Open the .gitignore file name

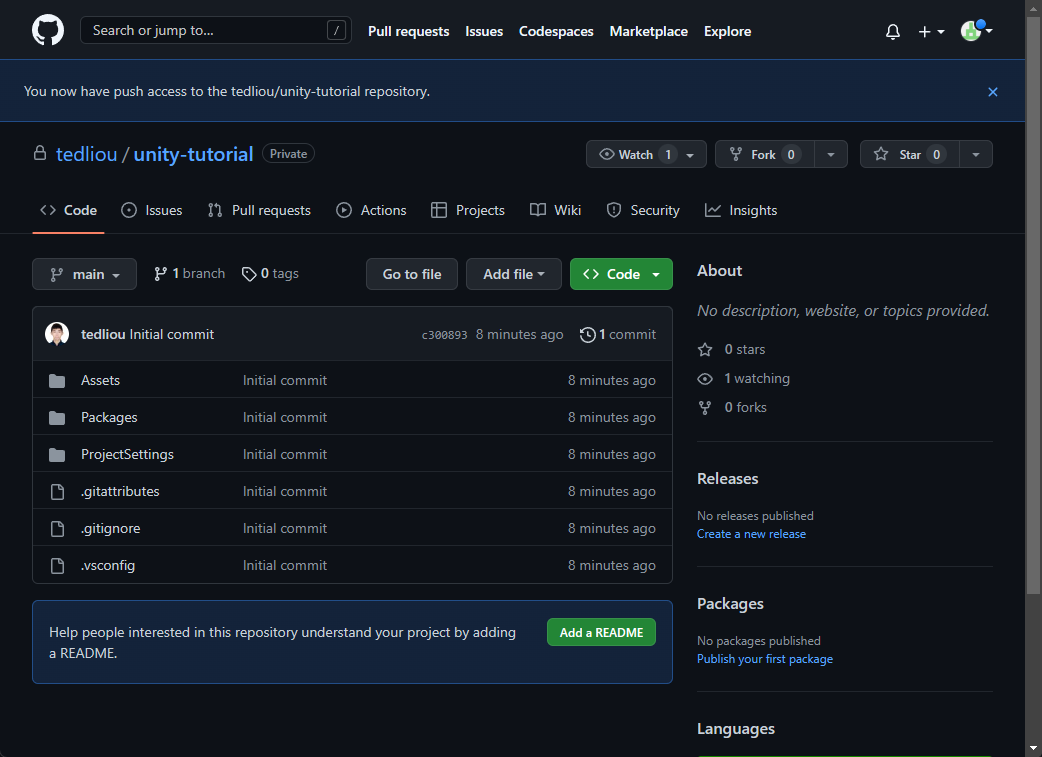(x=111, y=529)
